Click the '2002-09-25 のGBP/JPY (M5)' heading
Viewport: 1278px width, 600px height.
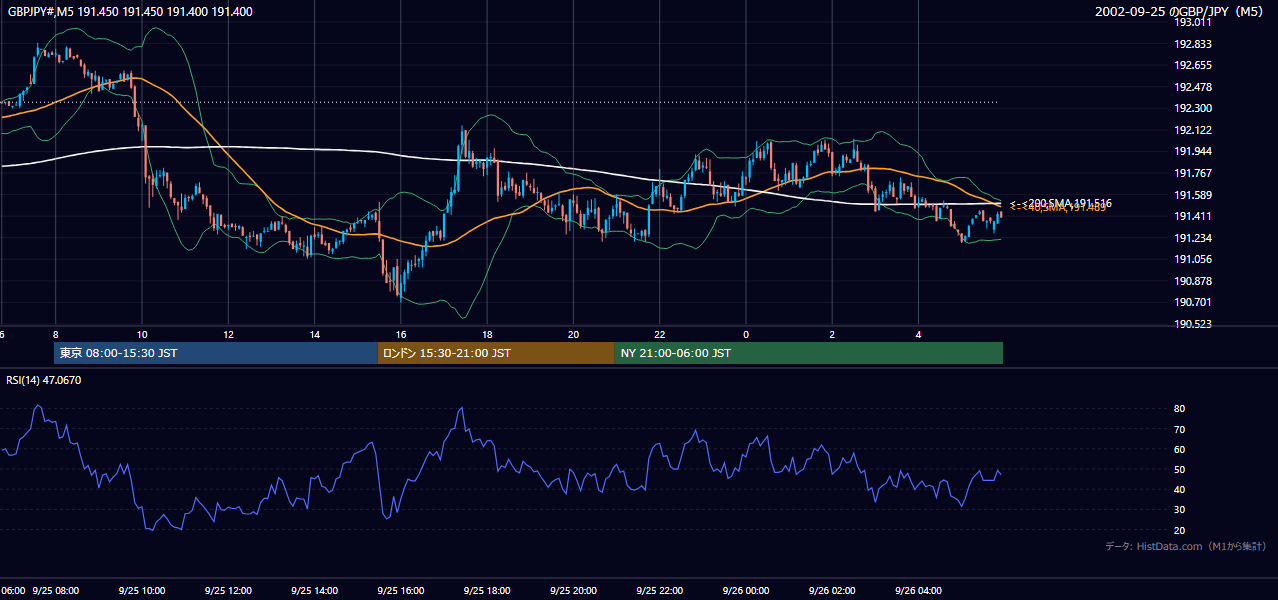pos(1180,12)
